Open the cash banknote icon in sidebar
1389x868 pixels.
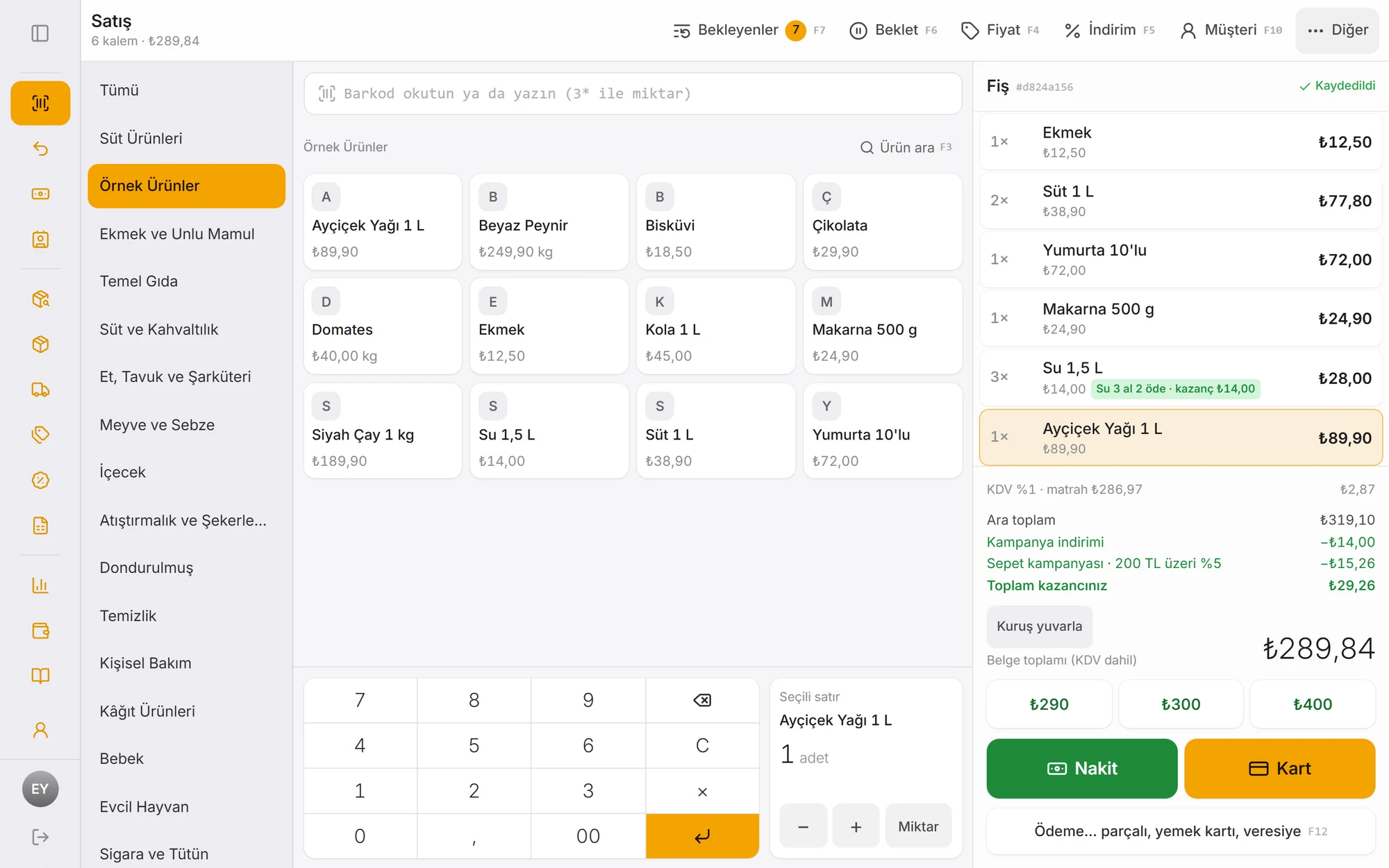click(x=40, y=194)
